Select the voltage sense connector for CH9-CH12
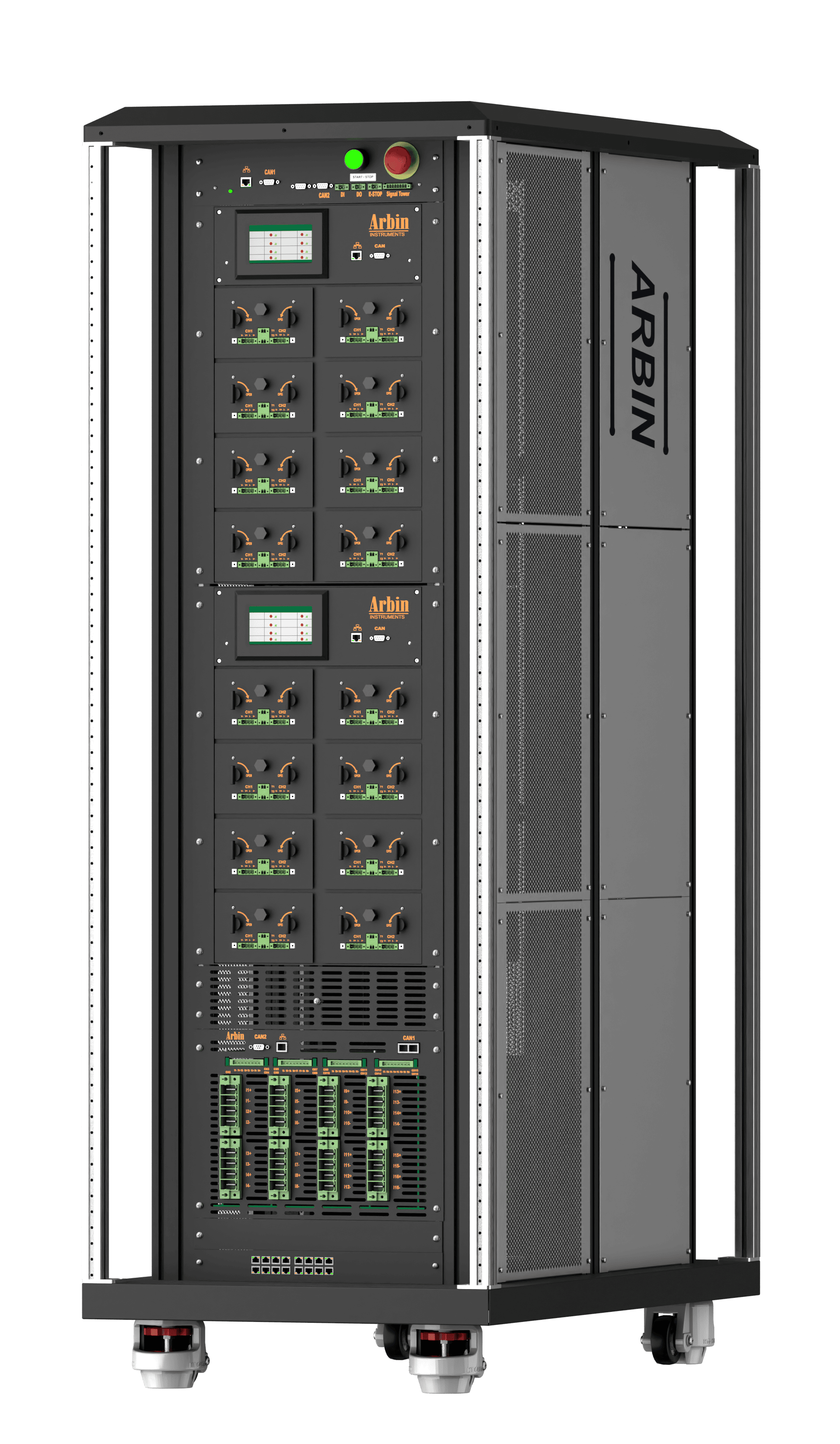The width and height of the screenshot is (840, 1444). coord(344,1063)
